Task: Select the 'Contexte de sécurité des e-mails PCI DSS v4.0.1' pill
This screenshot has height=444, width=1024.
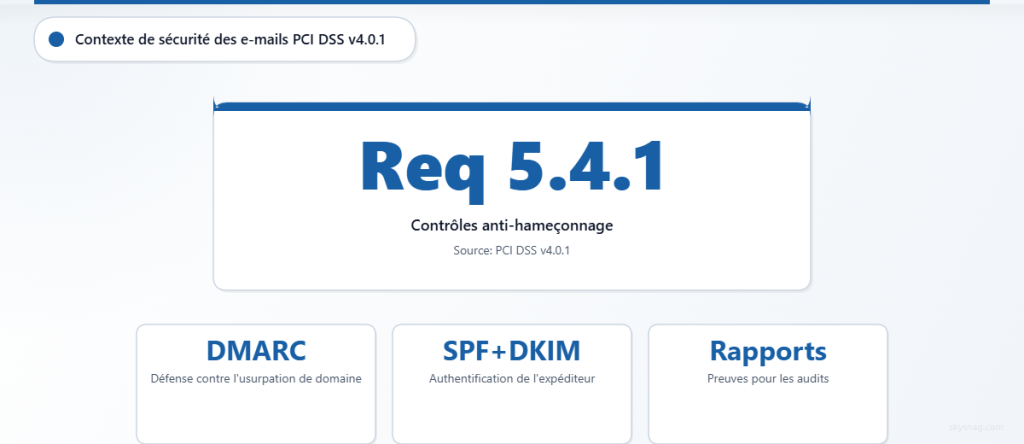Action: 225,39
